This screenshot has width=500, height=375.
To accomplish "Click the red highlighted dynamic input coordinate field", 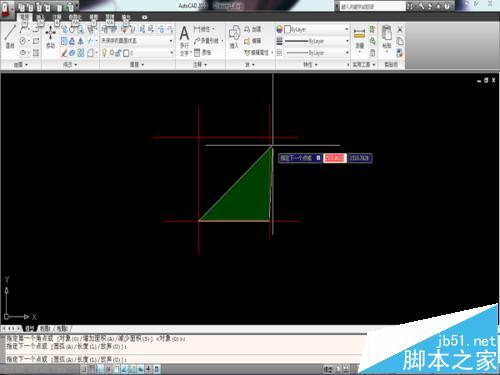I will (334, 158).
